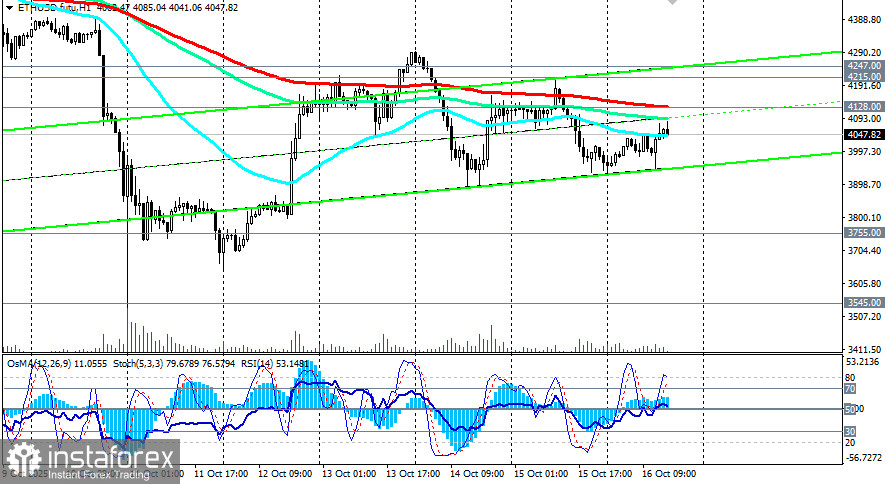Click the 3898.70 price axis value
This screenshot has width=886, height=484.
point(865,185)
